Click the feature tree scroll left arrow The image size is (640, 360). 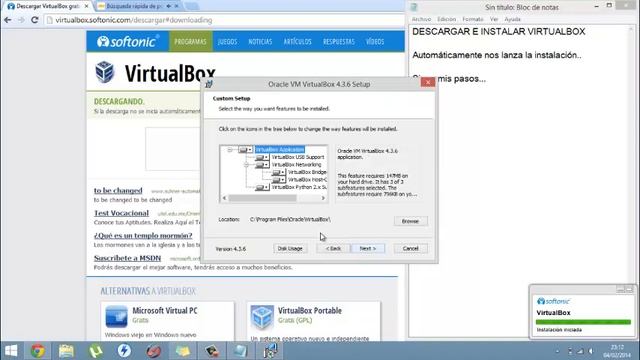(224, 198)
